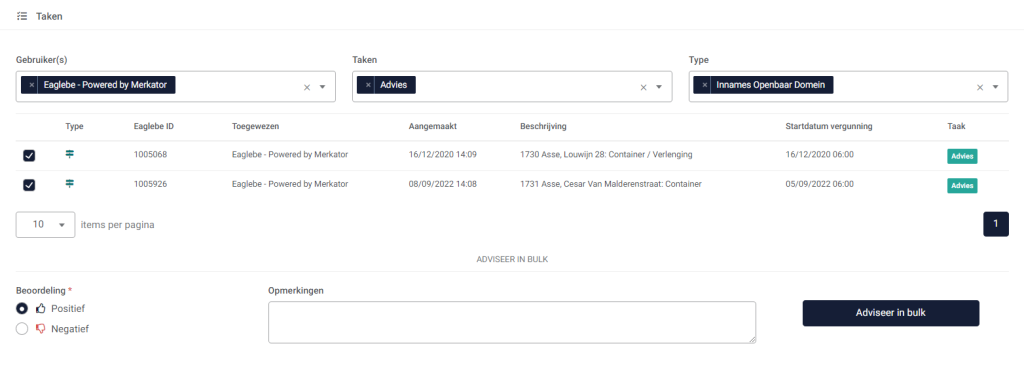Remove the Advies filter tag
This screenshot has height=386, width=1024.
coord(368,85)
